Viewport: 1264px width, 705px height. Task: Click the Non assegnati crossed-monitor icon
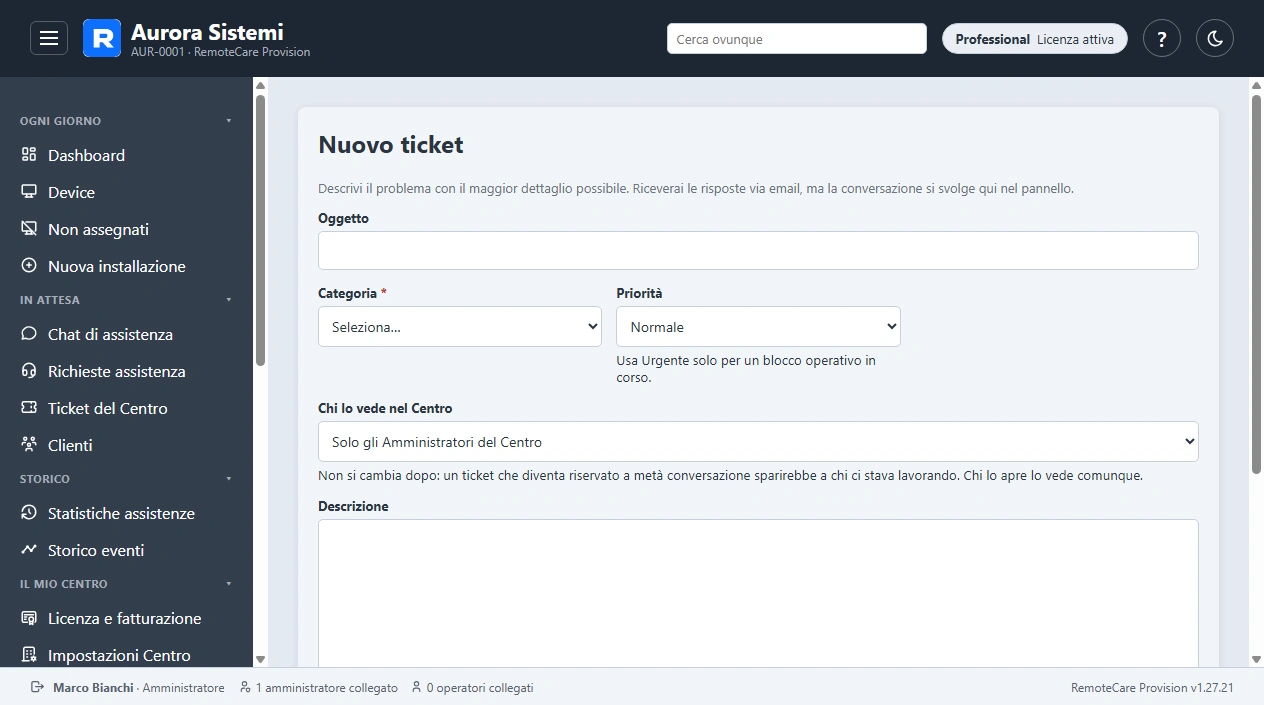coord(29,229)
